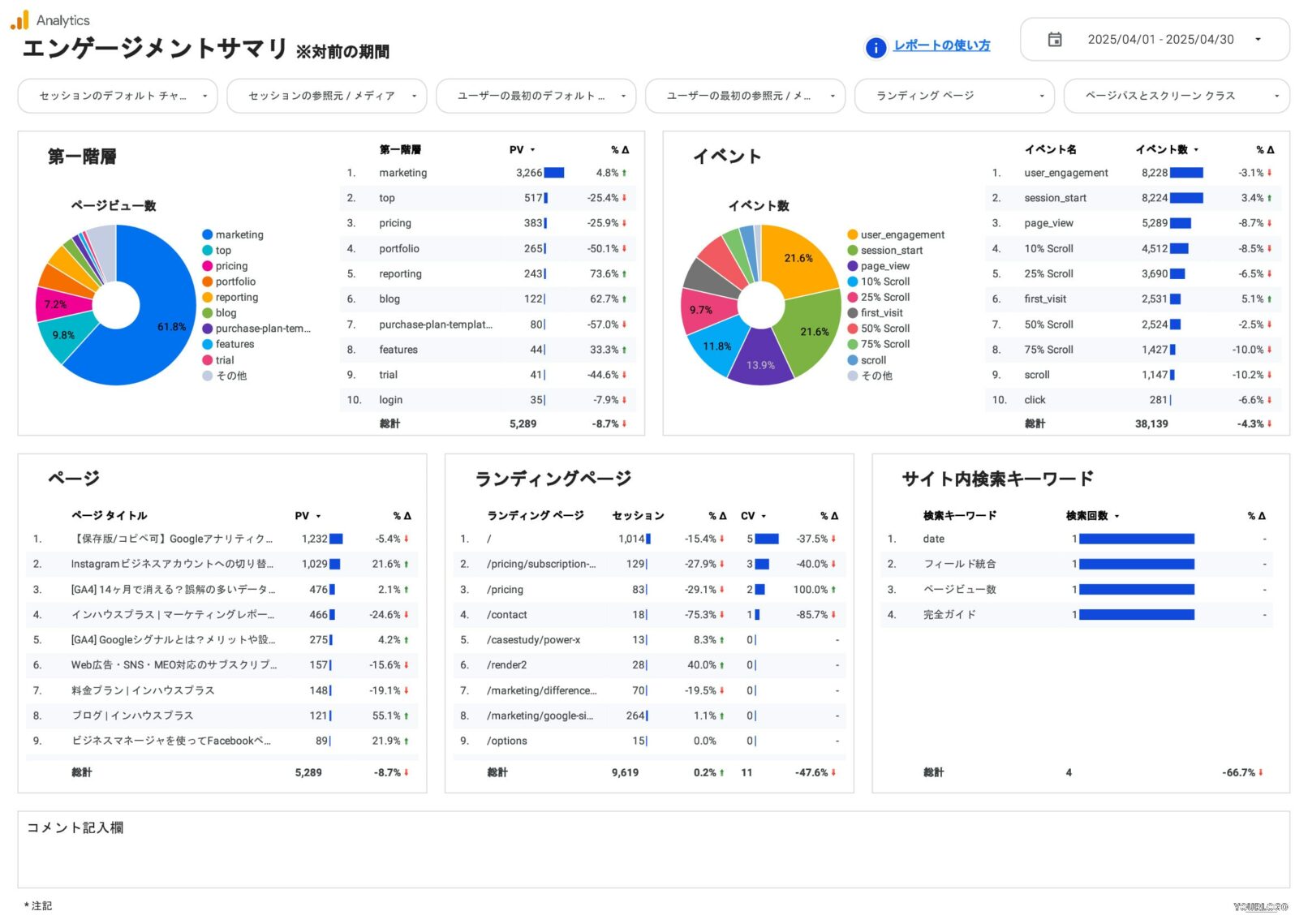Open the レポートの使い方 link

(941, 45)
